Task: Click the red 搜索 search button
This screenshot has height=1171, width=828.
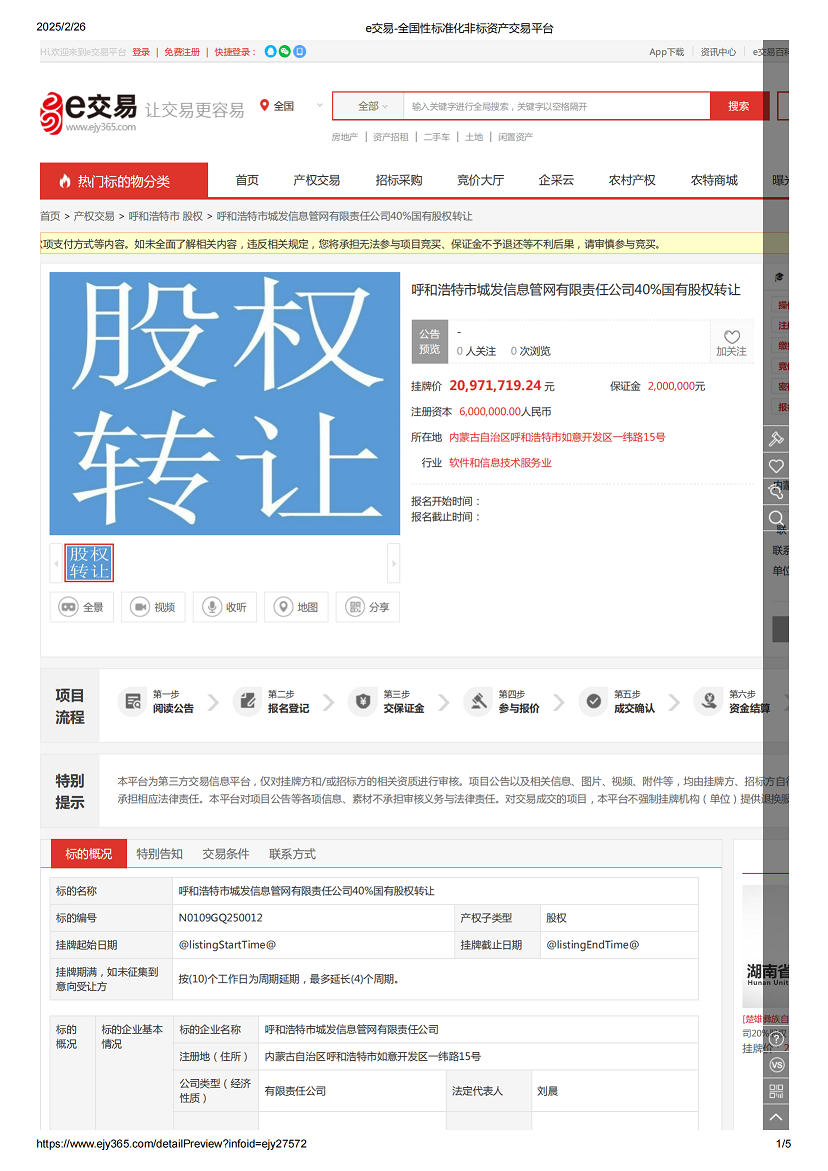Action: tap(739, 106)
